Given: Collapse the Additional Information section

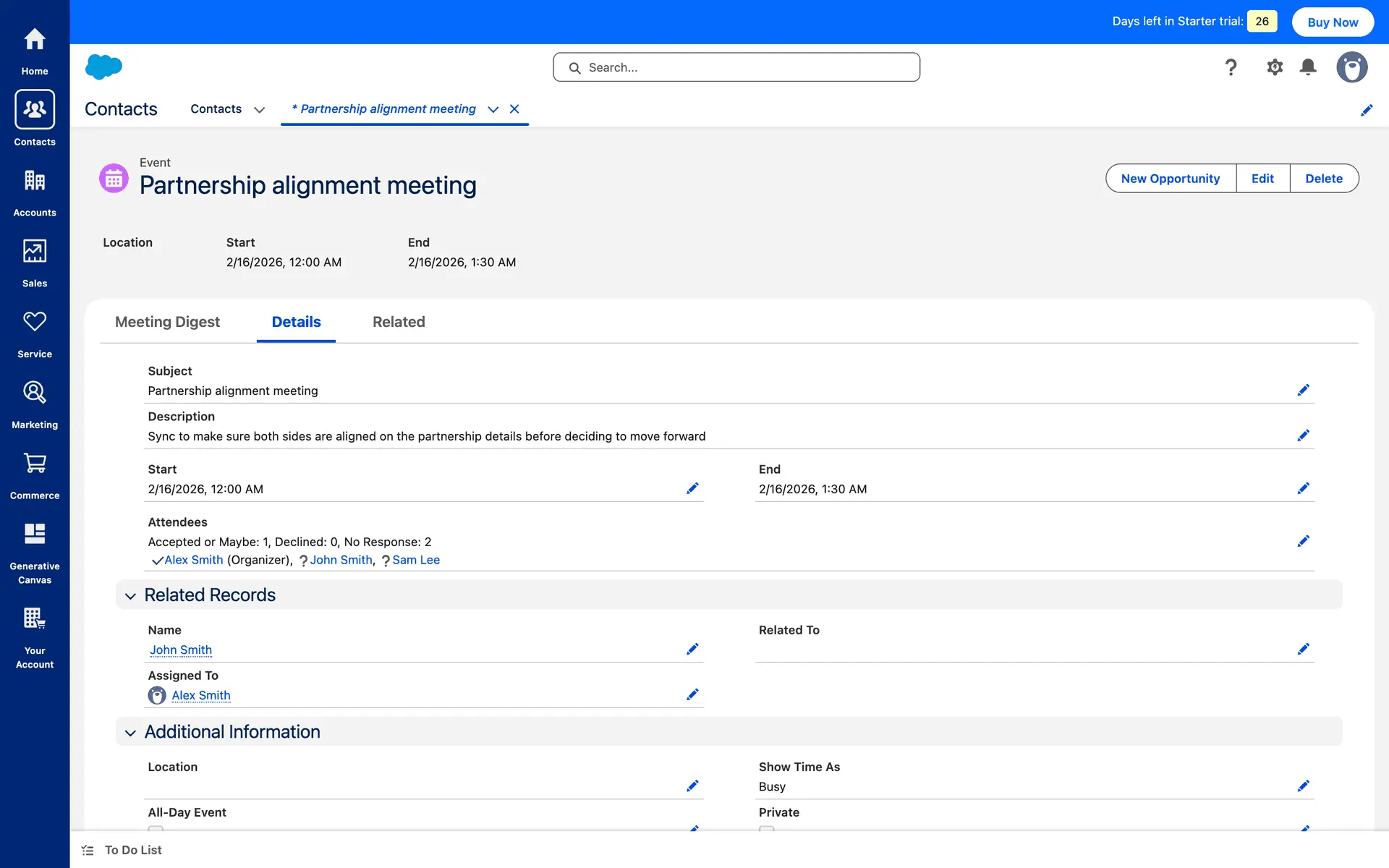Looking at the screenshot, I should [130, 732].
